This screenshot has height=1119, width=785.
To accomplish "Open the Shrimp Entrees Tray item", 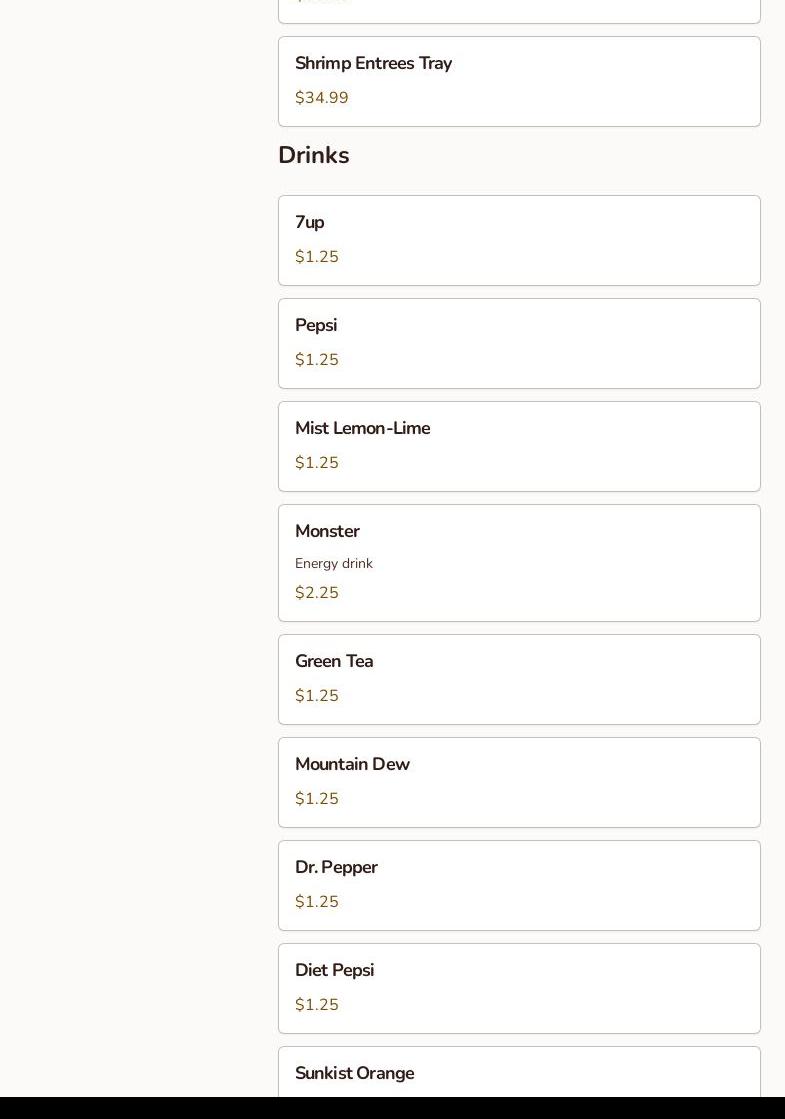I will pos(518,81).
